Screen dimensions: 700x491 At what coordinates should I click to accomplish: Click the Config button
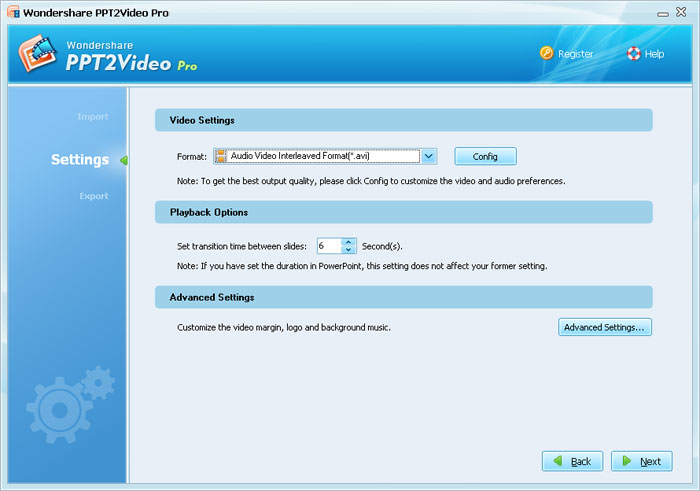(485, 156)
